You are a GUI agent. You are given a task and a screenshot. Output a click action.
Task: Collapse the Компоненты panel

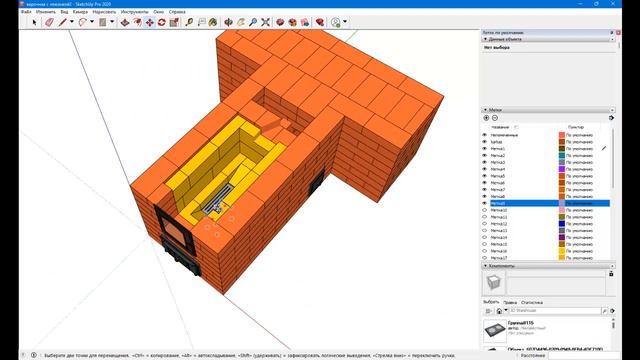coord(485,266)
